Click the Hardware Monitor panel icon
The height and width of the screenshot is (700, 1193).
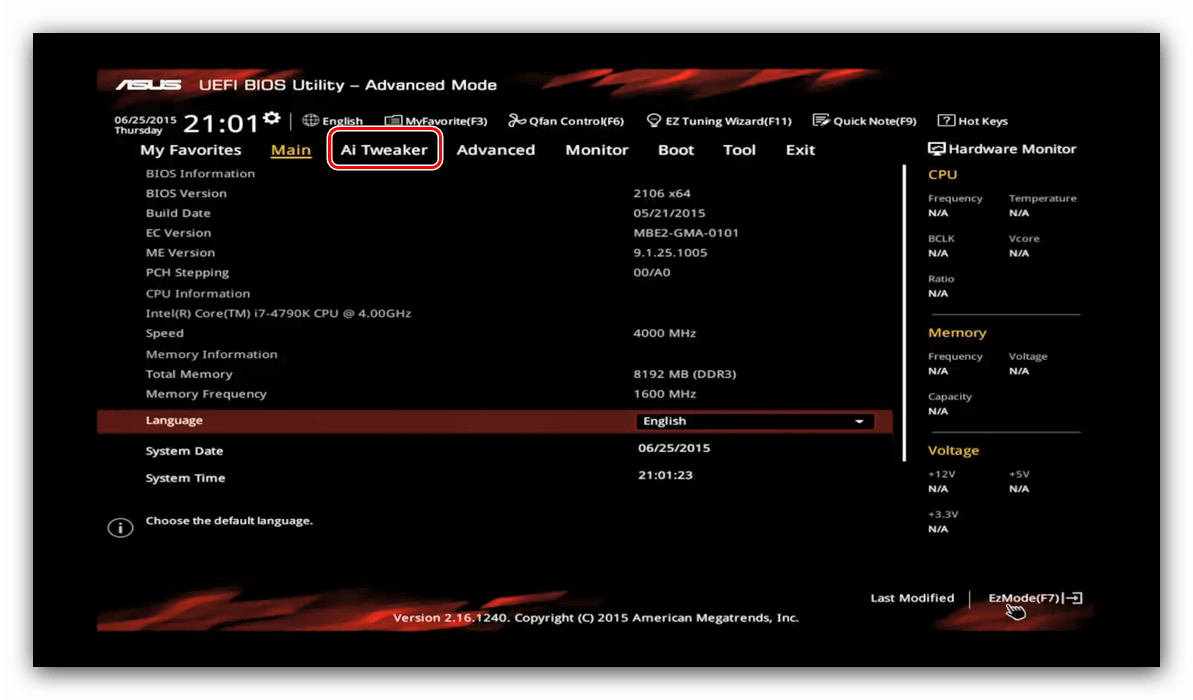pos(937,148)
